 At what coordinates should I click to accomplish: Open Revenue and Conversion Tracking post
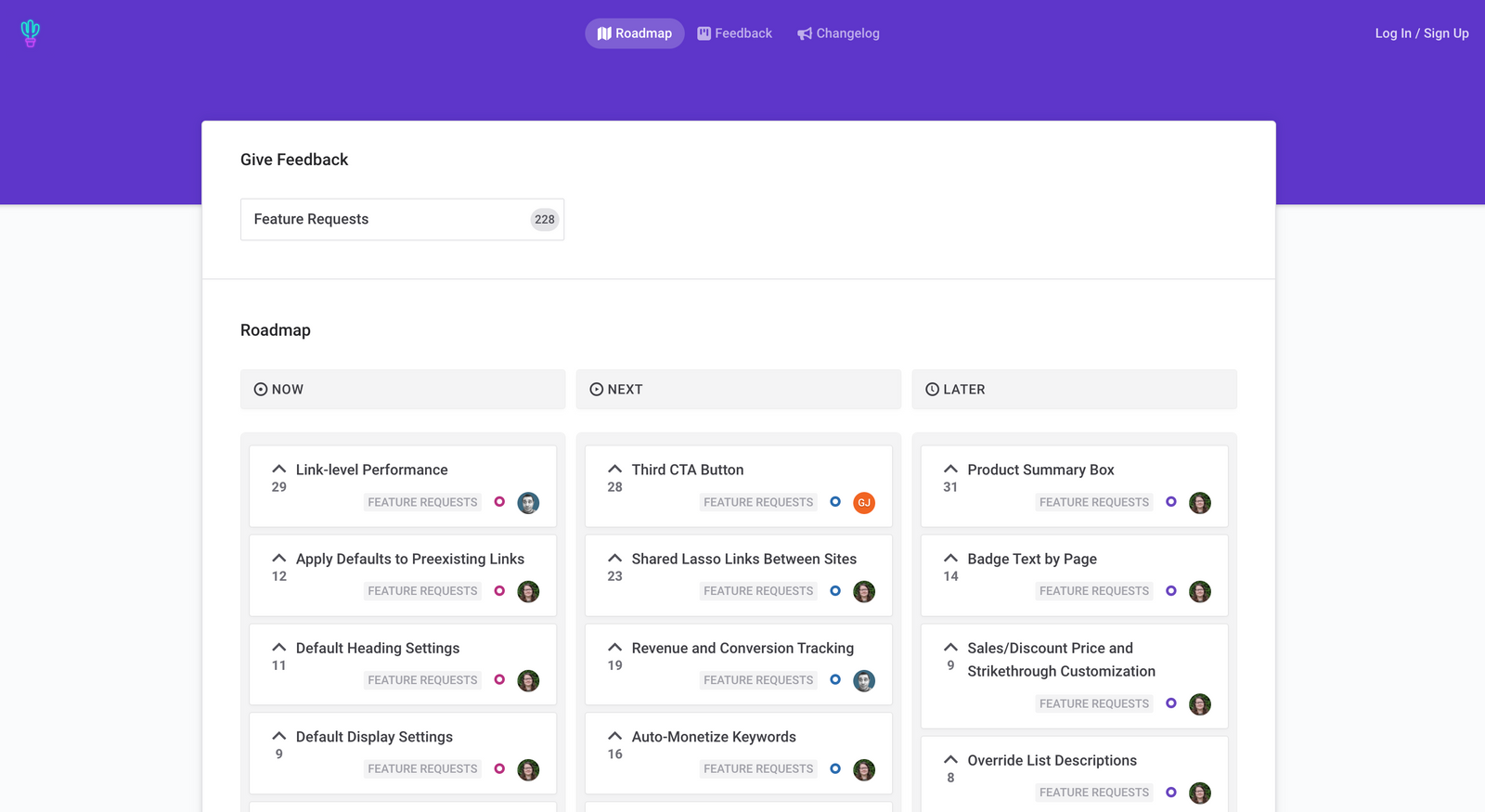pyautogui.click(x=742, y=648)
